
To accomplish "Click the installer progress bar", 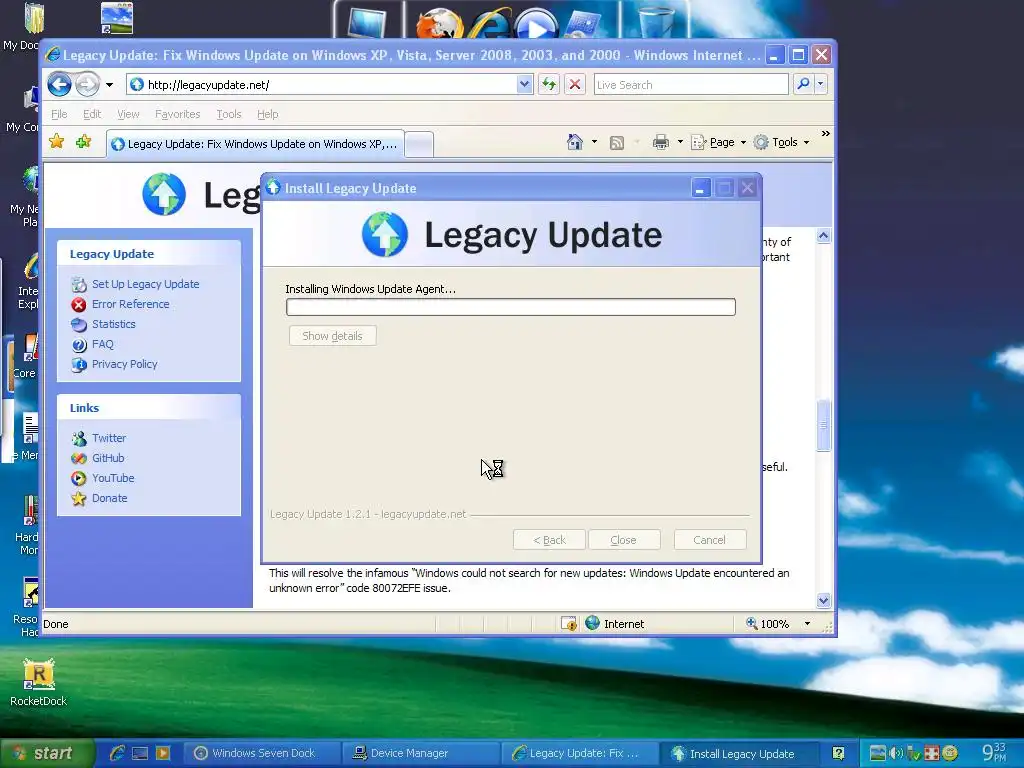I will [x=511, y=307].
